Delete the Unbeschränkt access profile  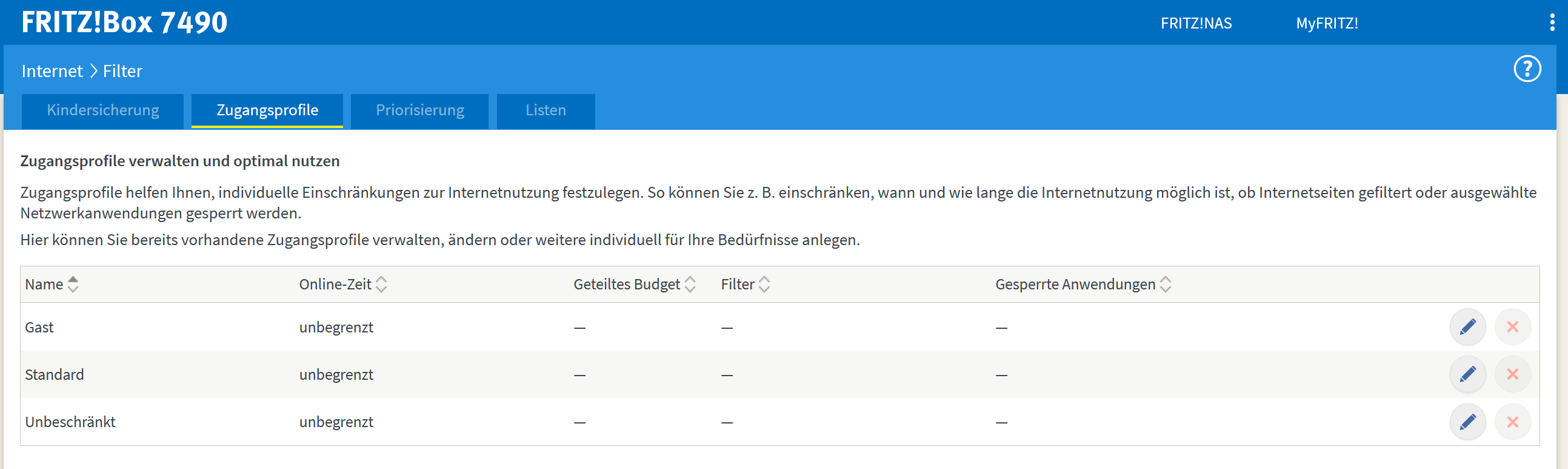pos(1512,422)
